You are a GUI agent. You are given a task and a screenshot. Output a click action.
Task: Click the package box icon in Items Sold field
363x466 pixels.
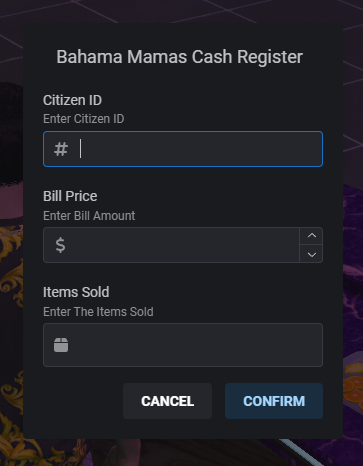tap(61, 345)
